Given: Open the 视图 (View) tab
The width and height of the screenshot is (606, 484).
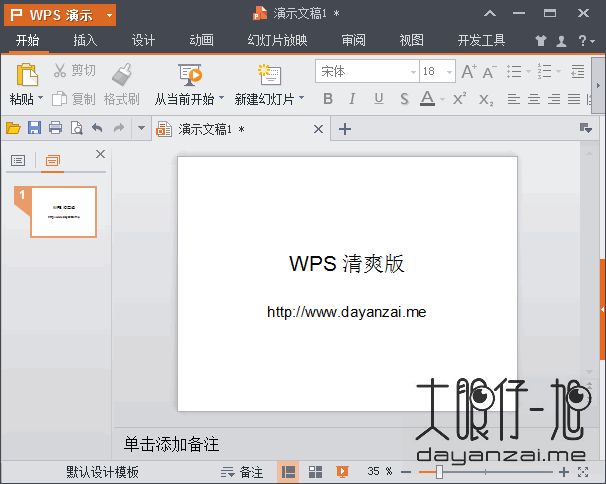Looking at the screenshot, I should tap(411, 40).
